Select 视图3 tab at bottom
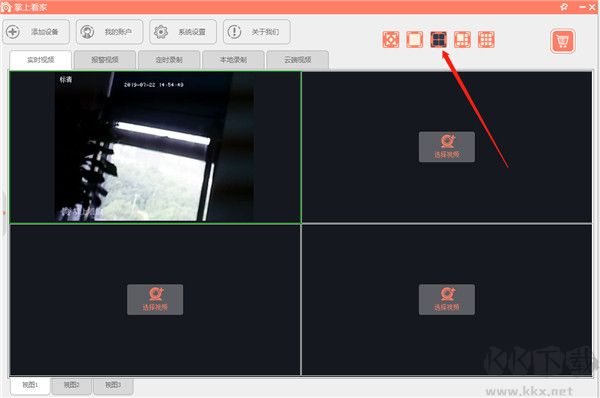Viewport: 600px width, 398px height. 113,385
